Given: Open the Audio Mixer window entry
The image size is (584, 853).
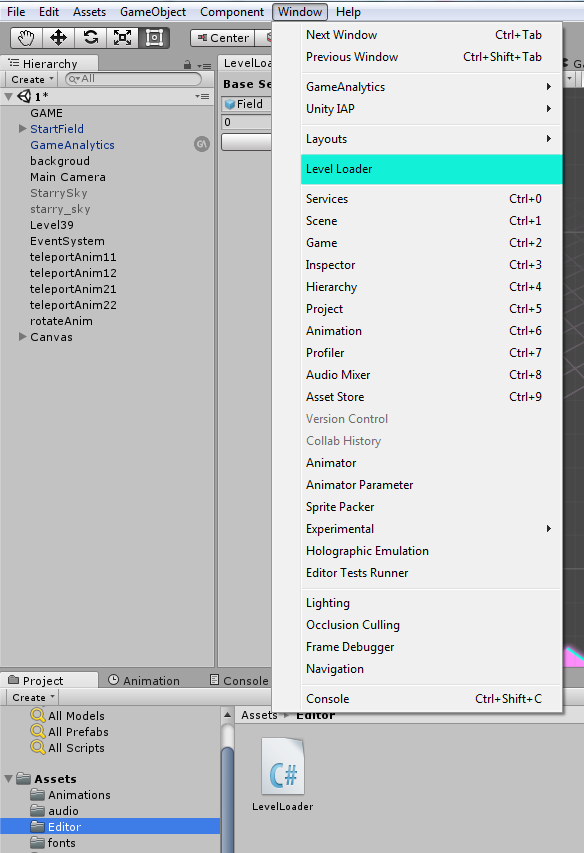Looking at the screenshot, I should [x=431, y=375].
